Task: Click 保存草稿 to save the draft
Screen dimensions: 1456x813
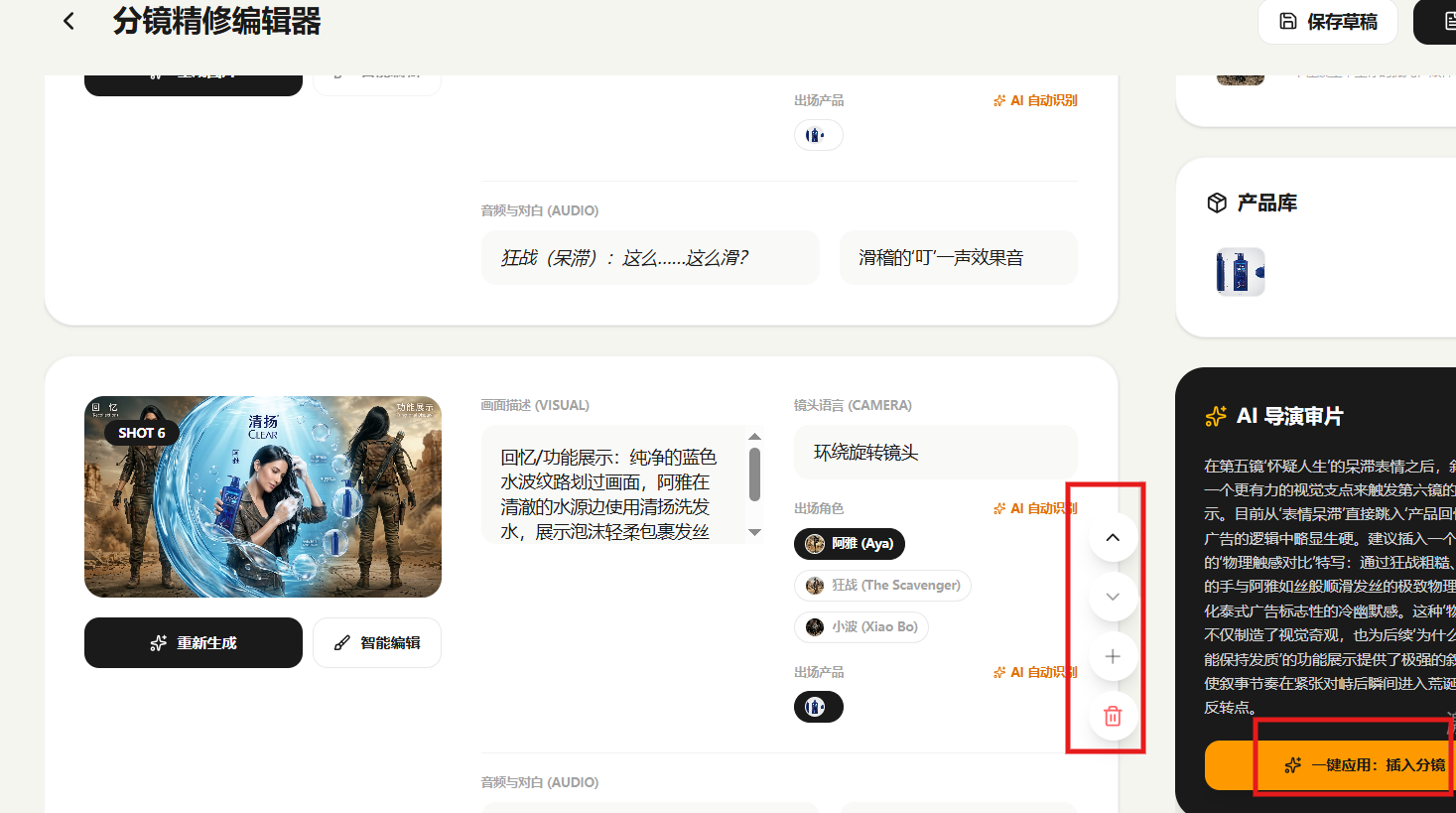Action: coord(1327,22)
